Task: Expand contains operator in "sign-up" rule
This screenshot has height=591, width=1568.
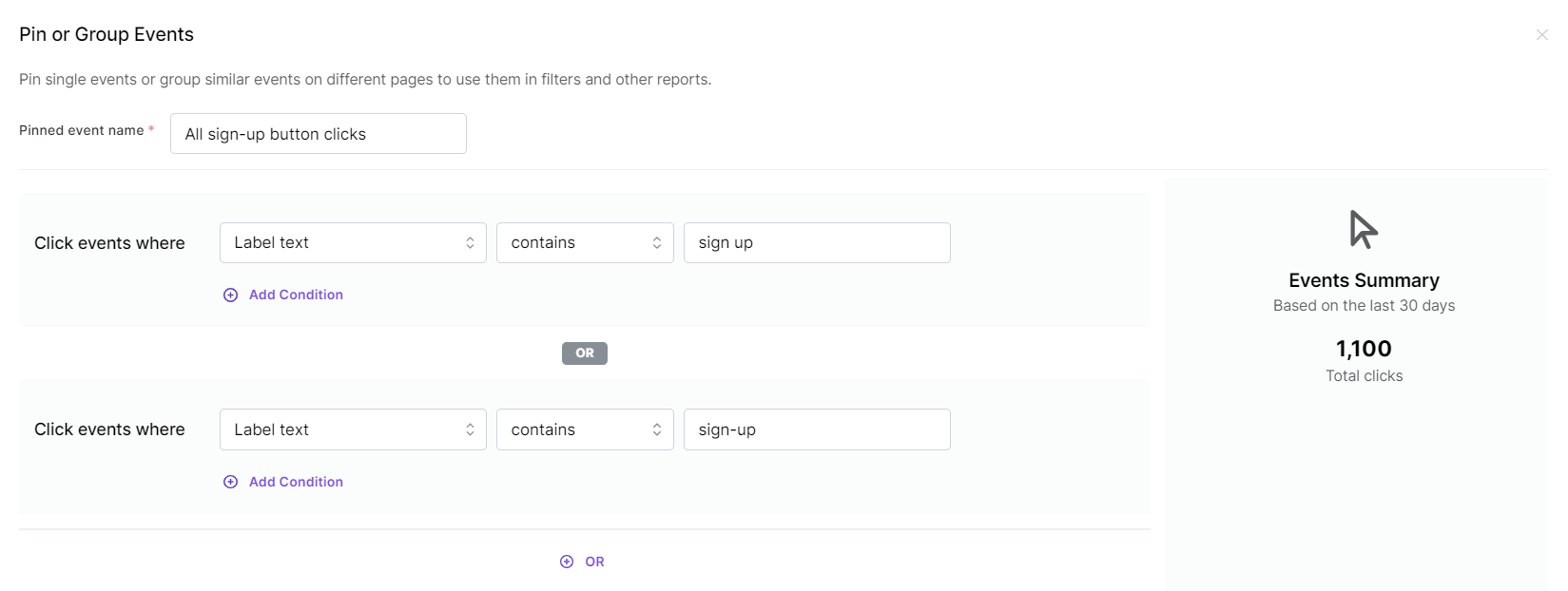Action: coord(585,429)
